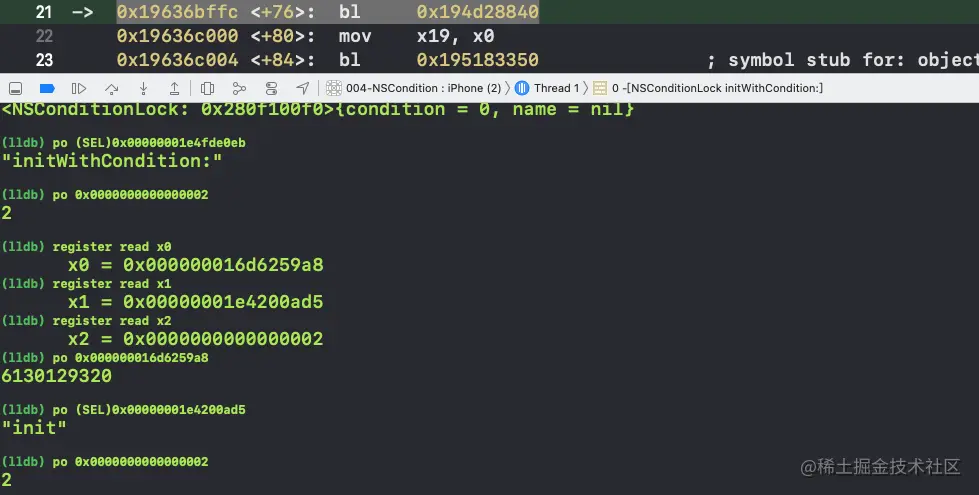Step out of the current function
979x495 pixels.
(174, 89)
